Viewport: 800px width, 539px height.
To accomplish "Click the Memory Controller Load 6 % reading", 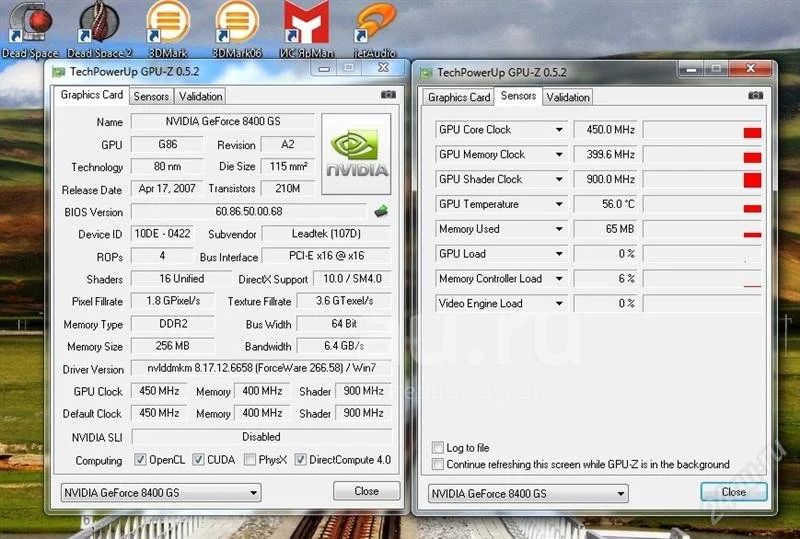I will coord(606,279).
